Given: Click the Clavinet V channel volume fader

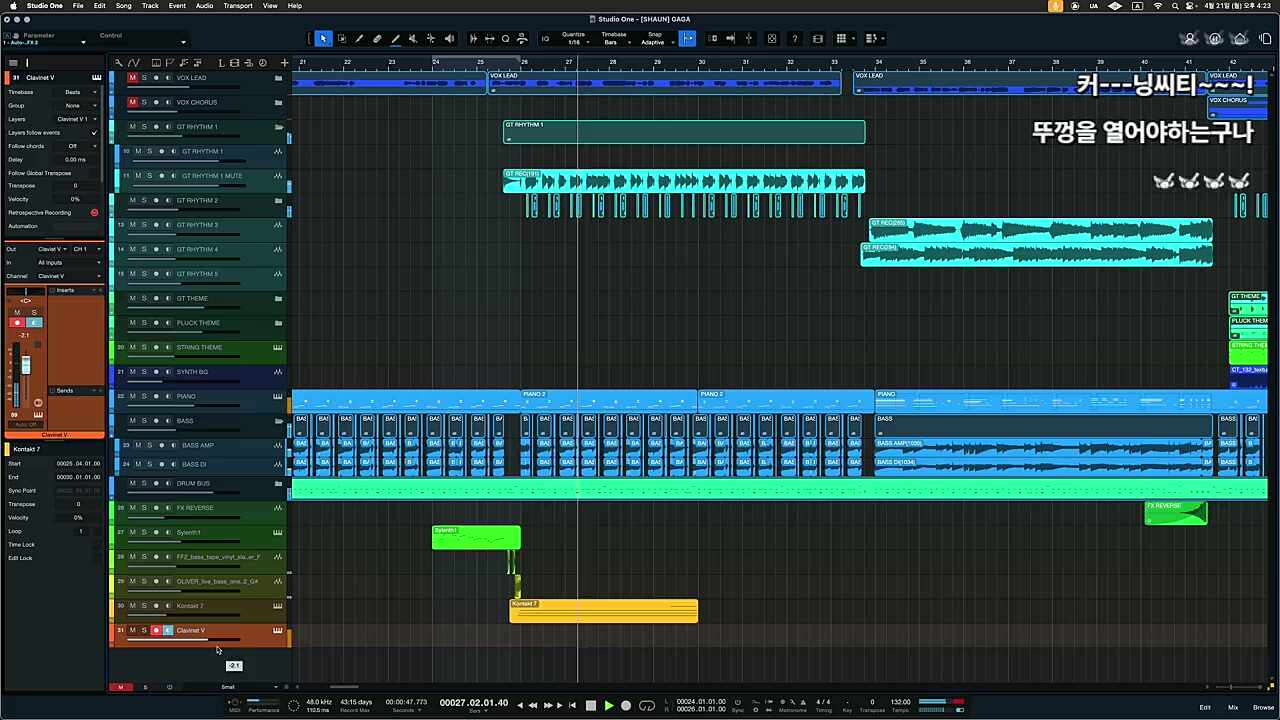Looking at the screenshot, I should 26,367.
